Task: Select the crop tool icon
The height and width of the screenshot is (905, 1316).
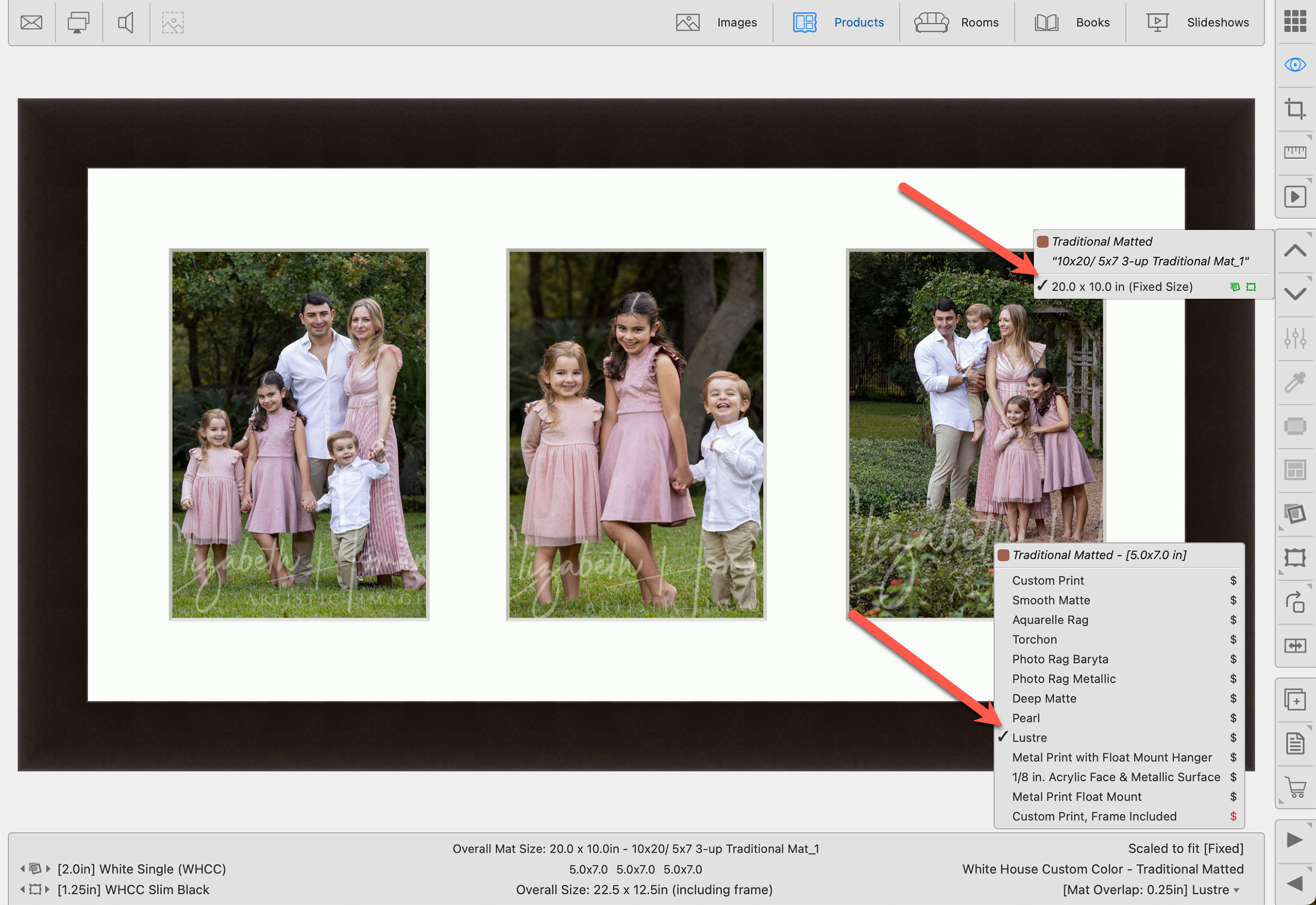Action: coord(1294,108)
